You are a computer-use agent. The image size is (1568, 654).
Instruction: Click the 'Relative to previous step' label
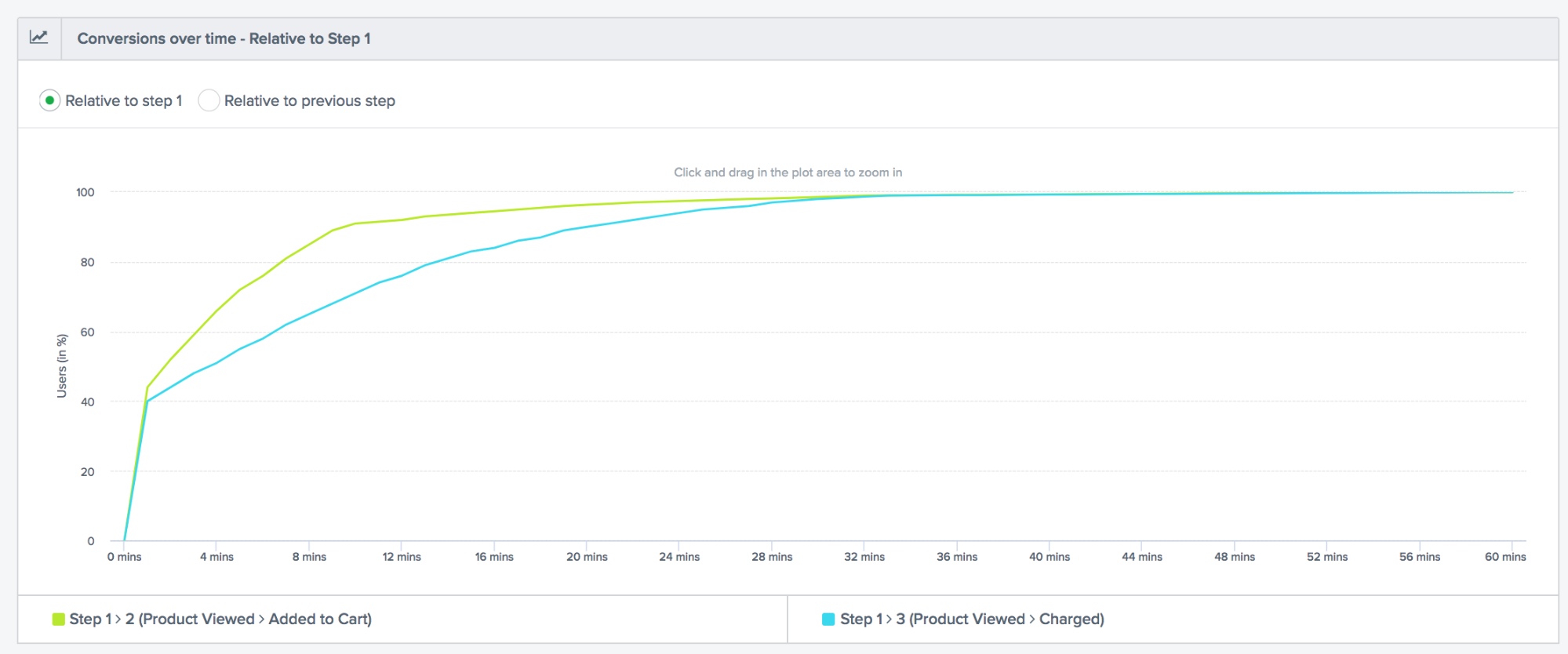click(310, 100)
